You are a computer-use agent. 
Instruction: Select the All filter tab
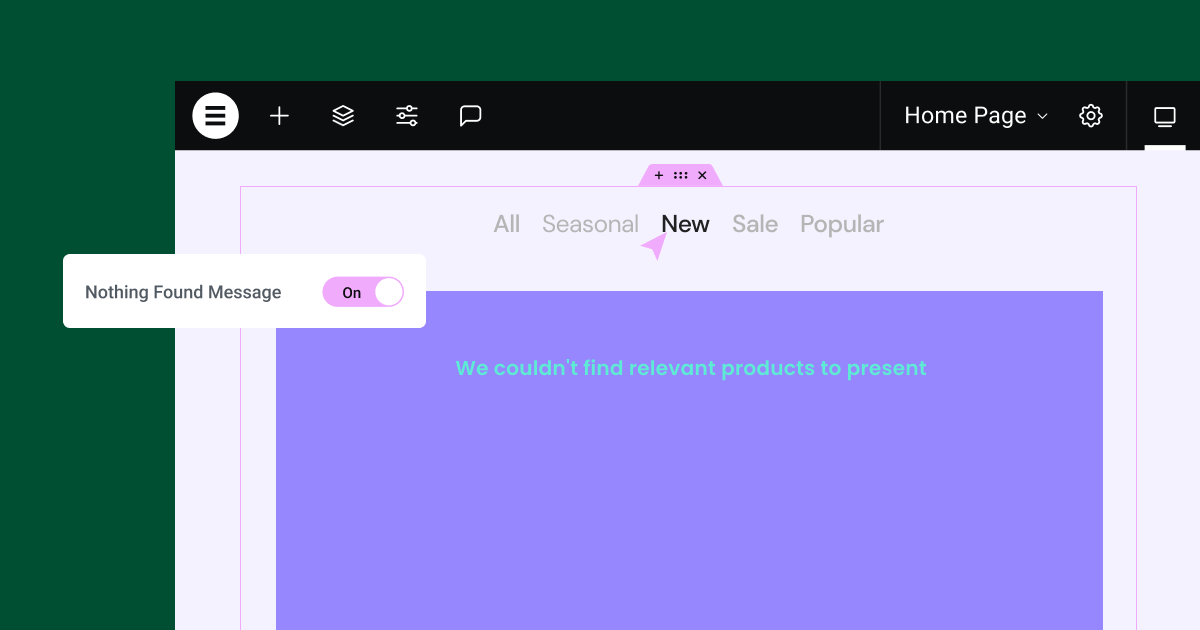pos(507,224)
